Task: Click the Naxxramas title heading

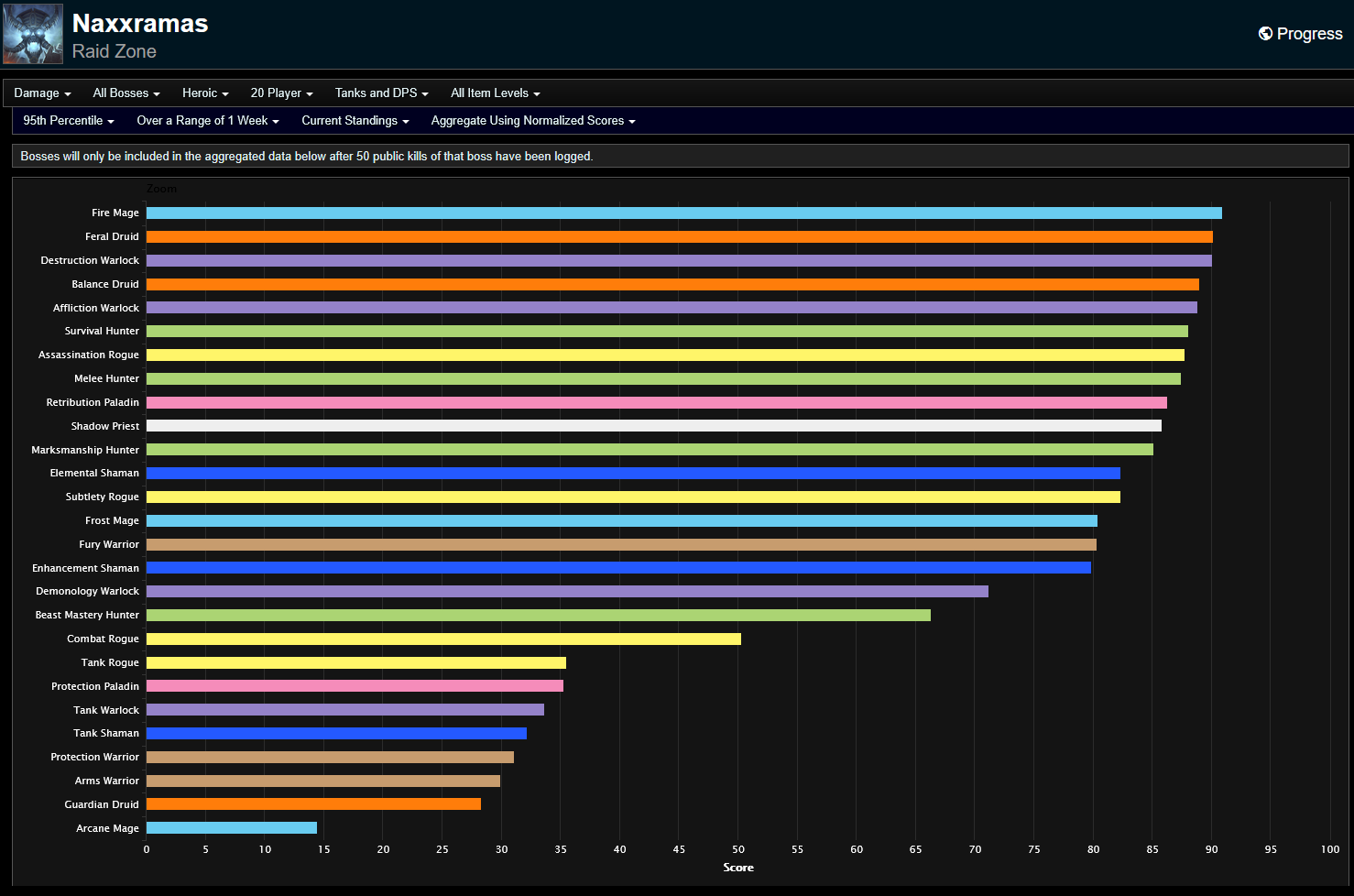Action: [139, 24]
